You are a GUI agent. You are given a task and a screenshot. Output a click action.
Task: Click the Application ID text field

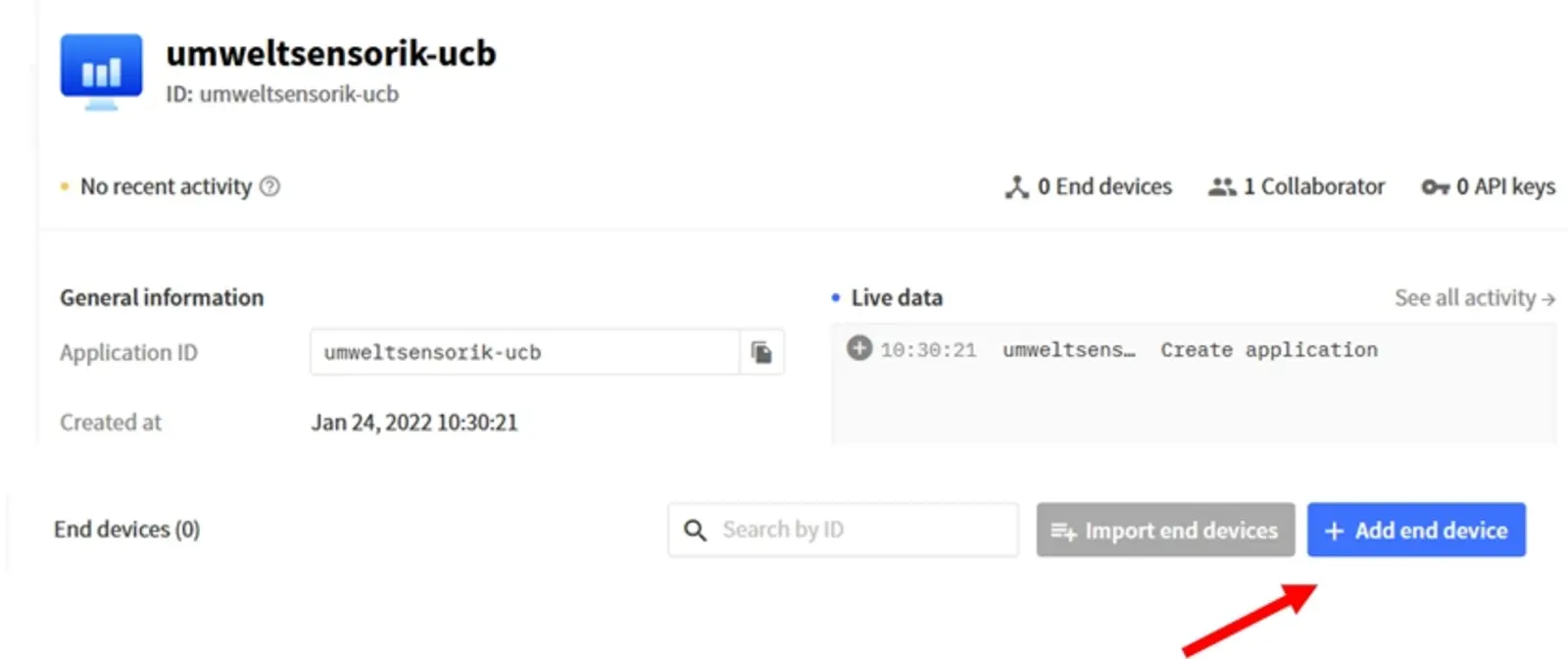click(524, 352)
